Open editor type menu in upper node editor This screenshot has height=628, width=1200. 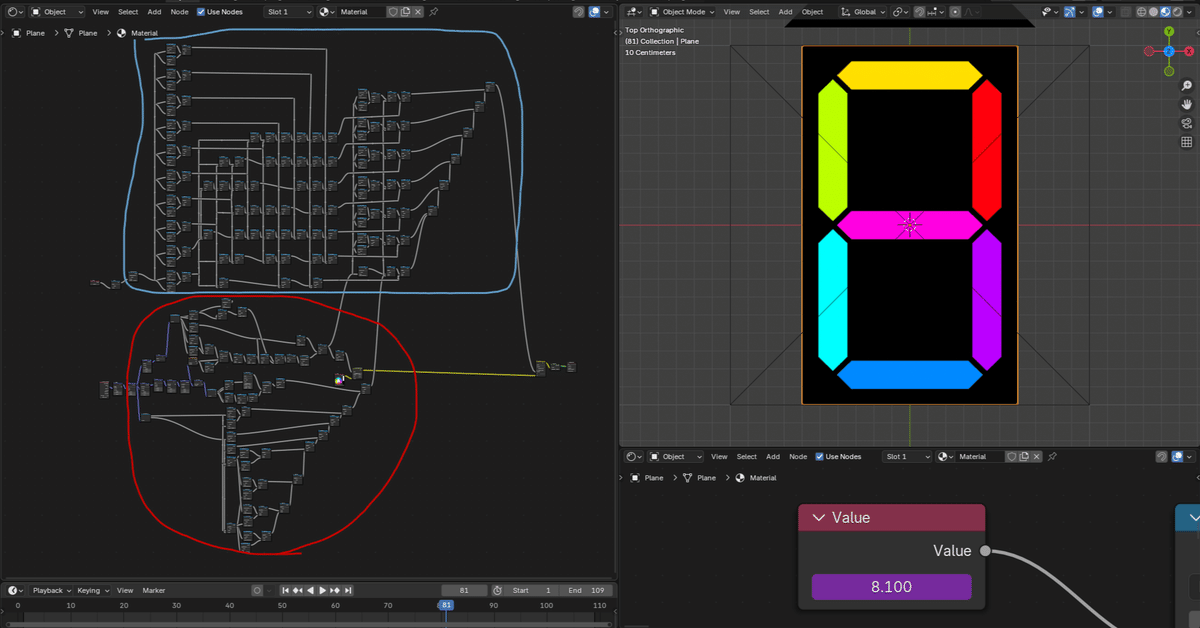pos(14,12)
